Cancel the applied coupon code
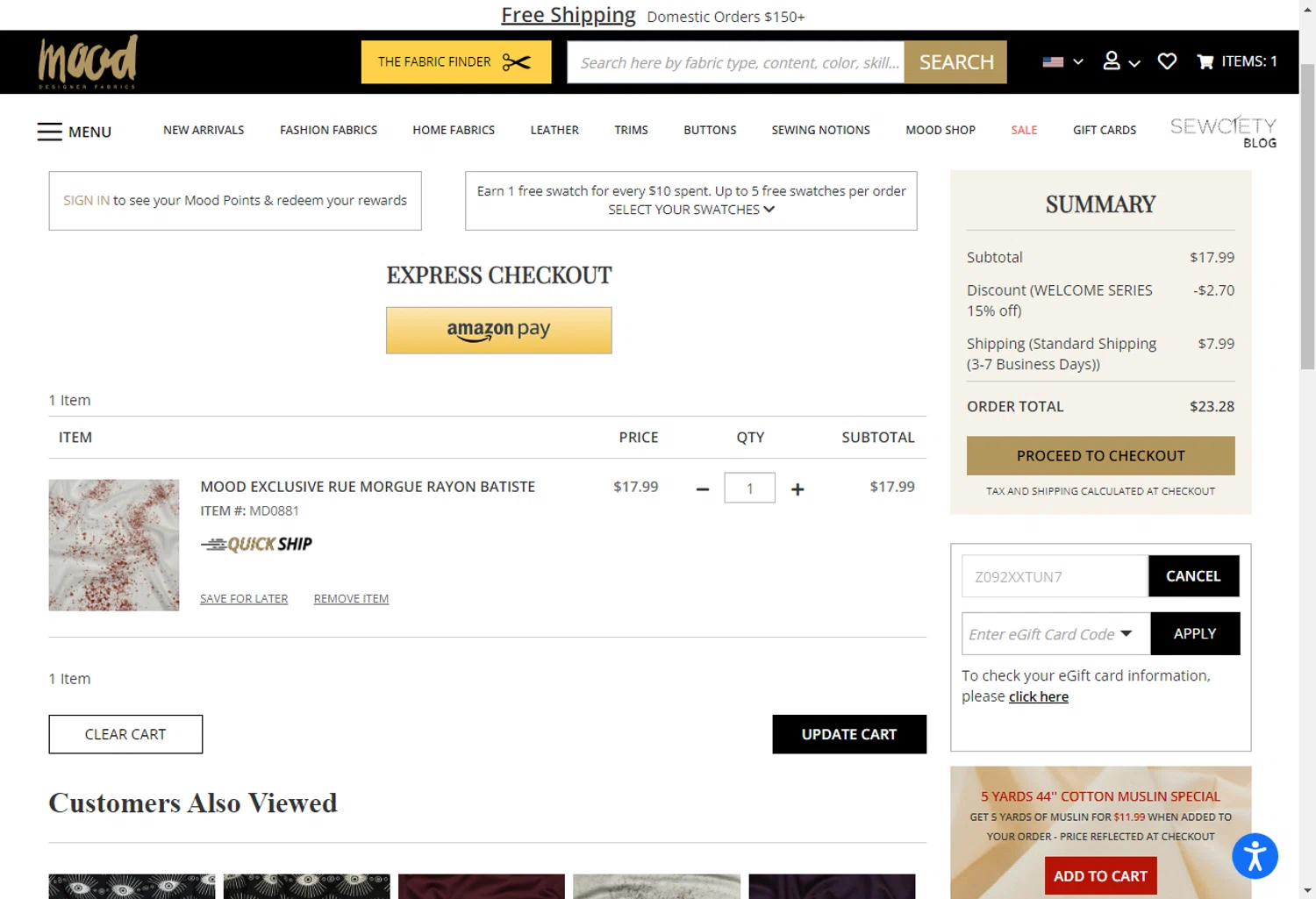Viewport: 1316px width, 899px height. 1193,576
